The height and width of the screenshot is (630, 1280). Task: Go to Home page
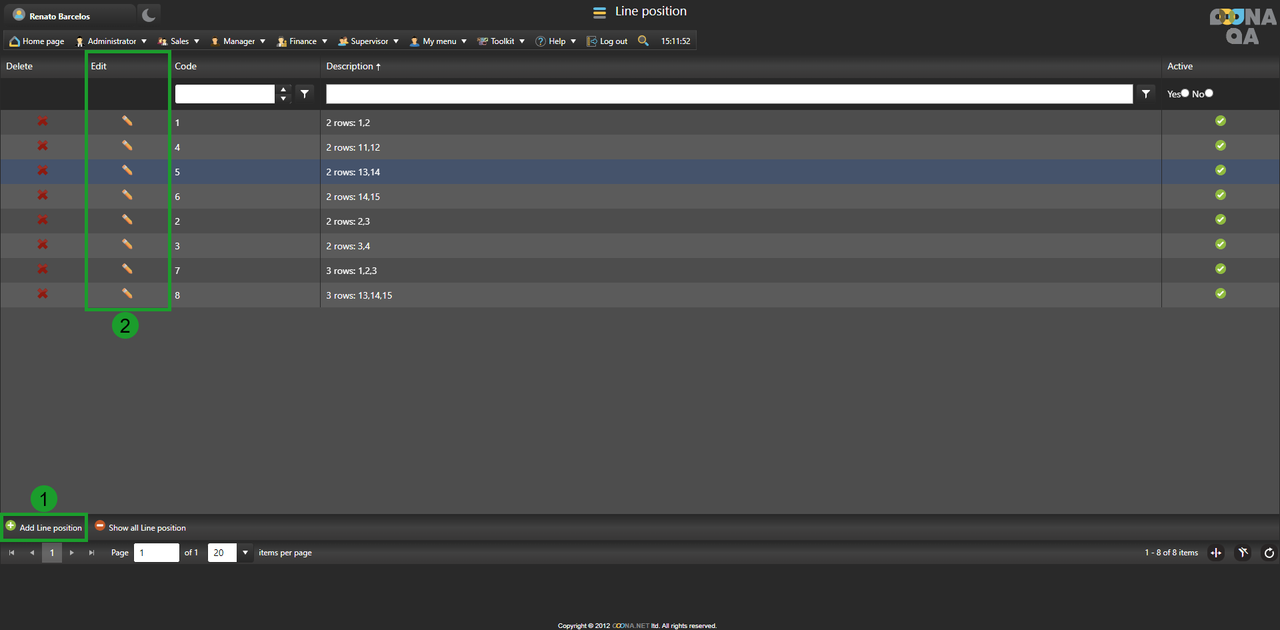pos(37,41)
